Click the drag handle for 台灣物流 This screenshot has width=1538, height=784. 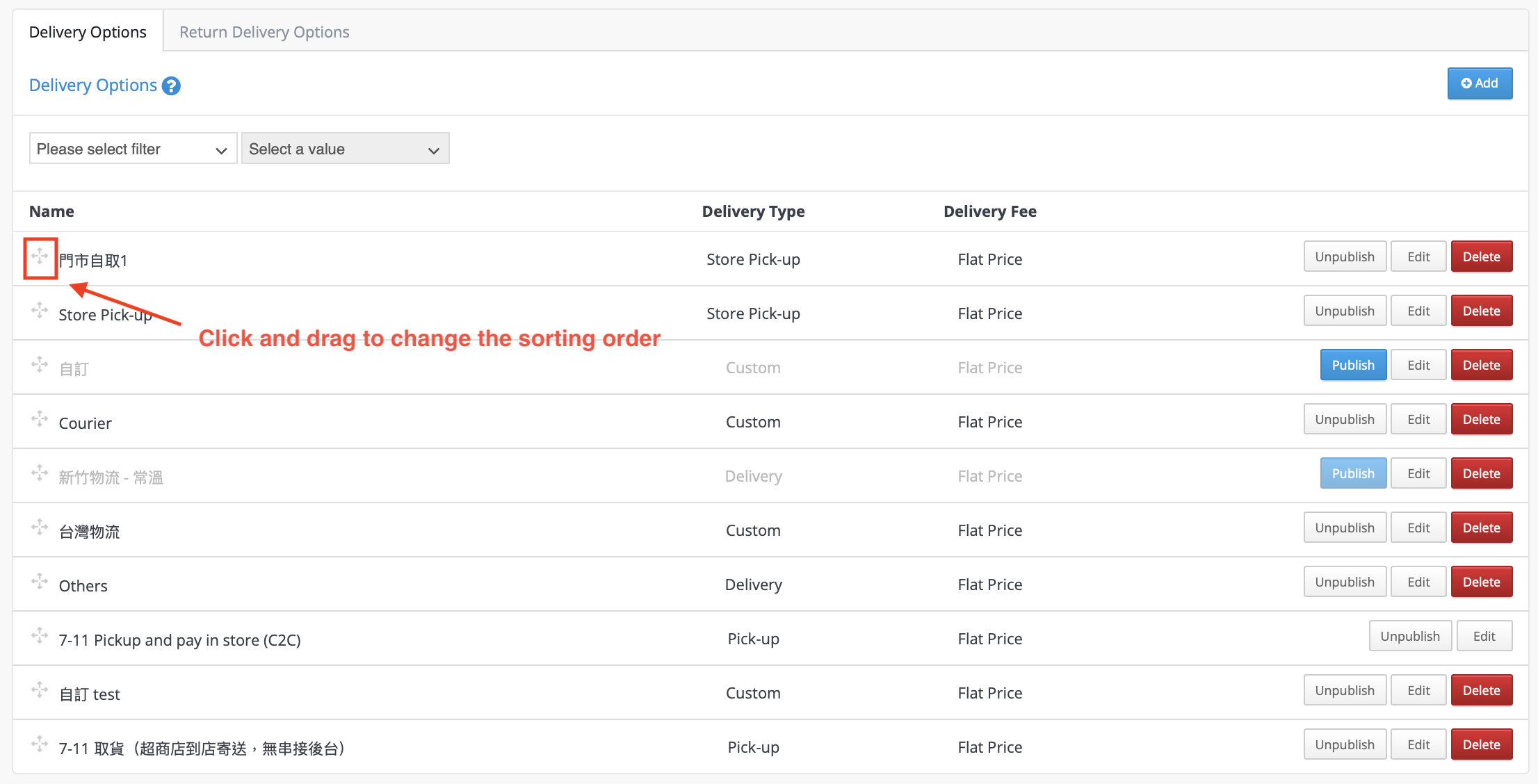[x=40, y=528]
